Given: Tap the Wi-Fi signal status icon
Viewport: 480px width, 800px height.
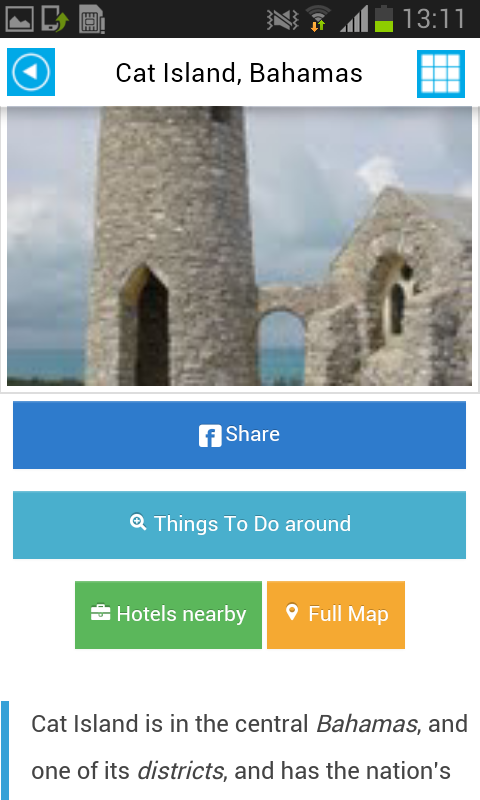Looking at the screenshot, I should coord(318,19).
